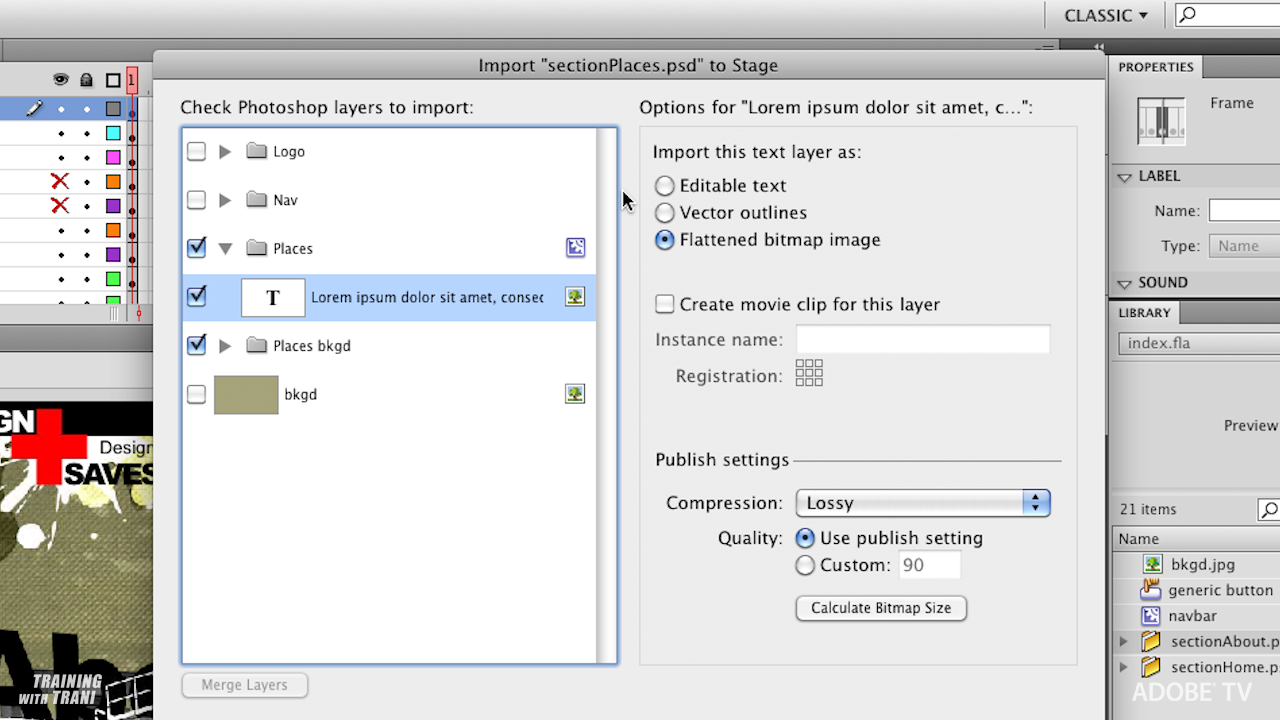This screenshot has height=720, width=1280.
Task: Expand the Logo folder triangle
Action: (225, 151)
